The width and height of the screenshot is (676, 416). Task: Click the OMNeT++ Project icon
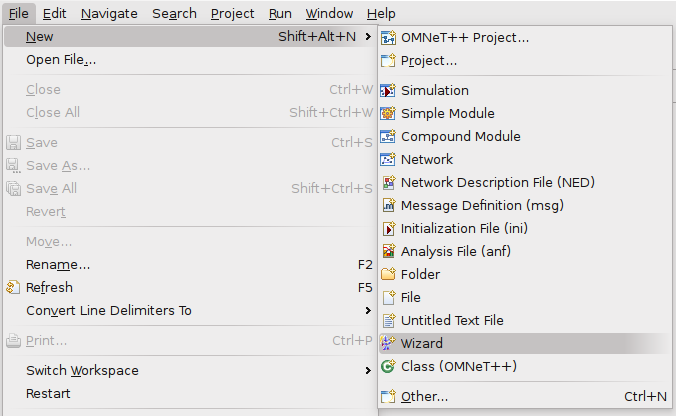388,38
